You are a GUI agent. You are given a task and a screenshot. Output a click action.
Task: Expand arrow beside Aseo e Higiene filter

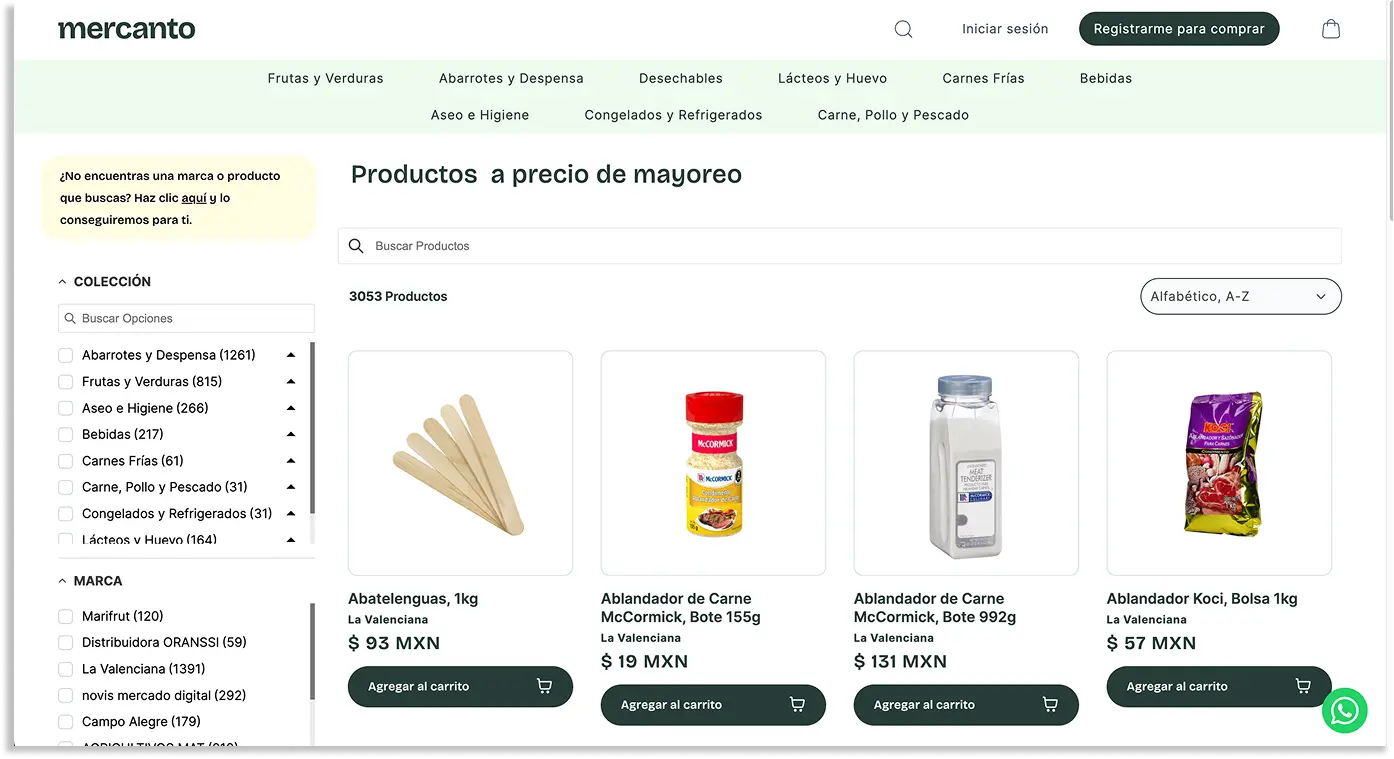(x=291, y=408)
